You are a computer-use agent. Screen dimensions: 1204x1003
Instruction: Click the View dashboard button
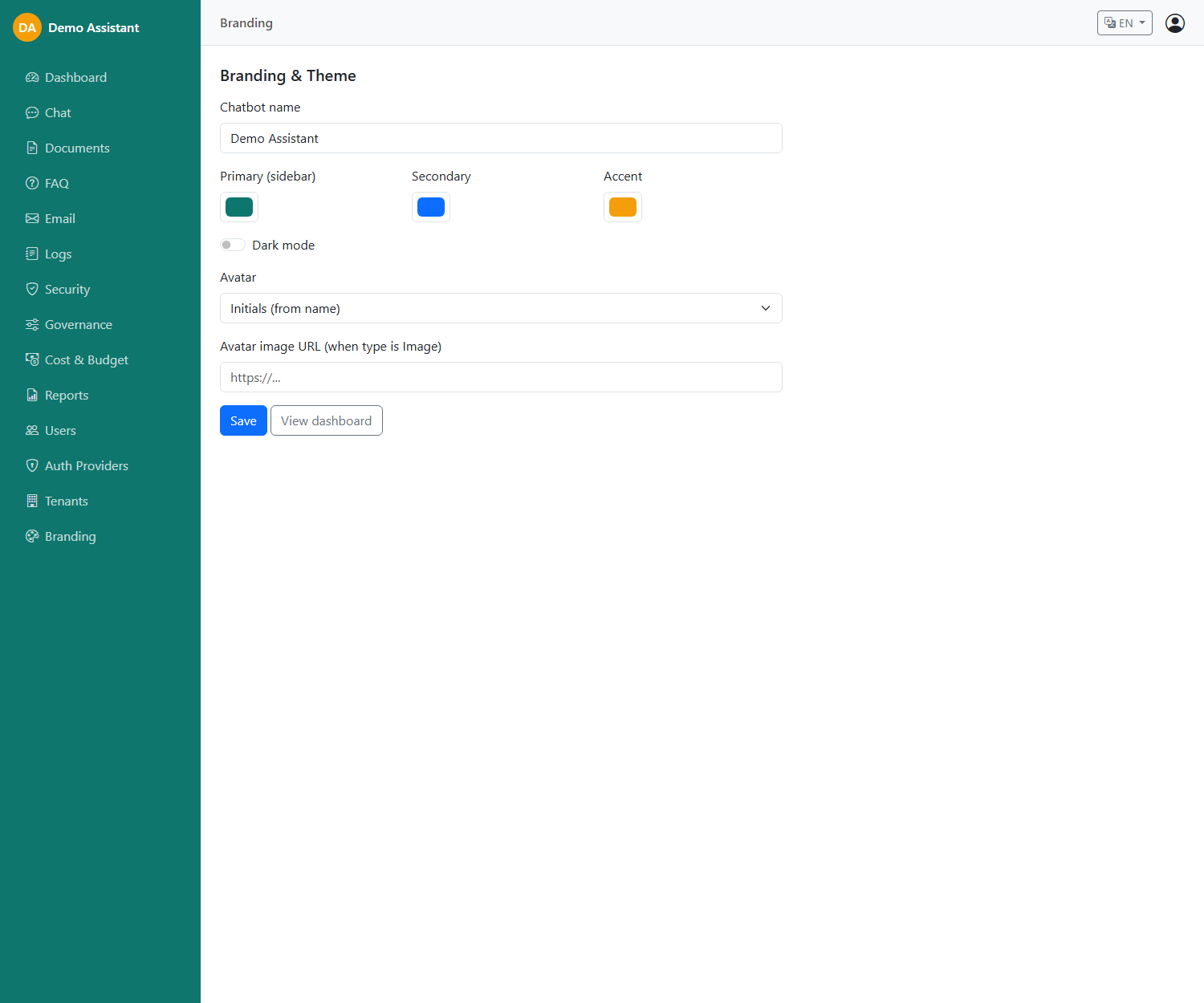[327, 420]
